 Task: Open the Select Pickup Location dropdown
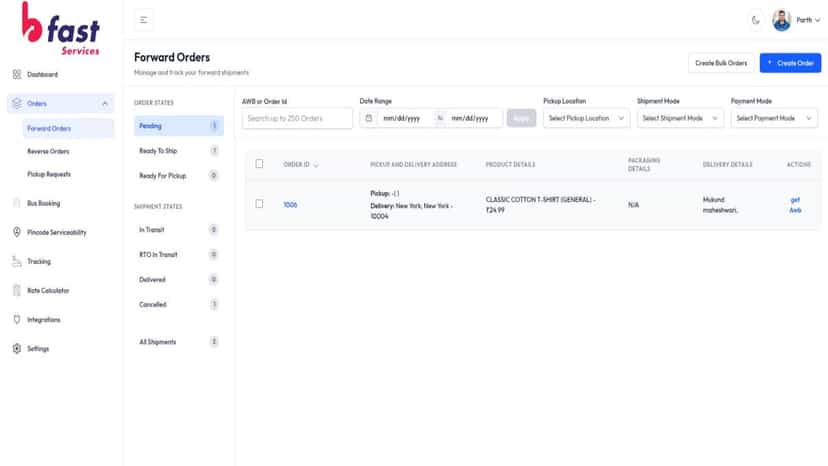click(586, 118)
